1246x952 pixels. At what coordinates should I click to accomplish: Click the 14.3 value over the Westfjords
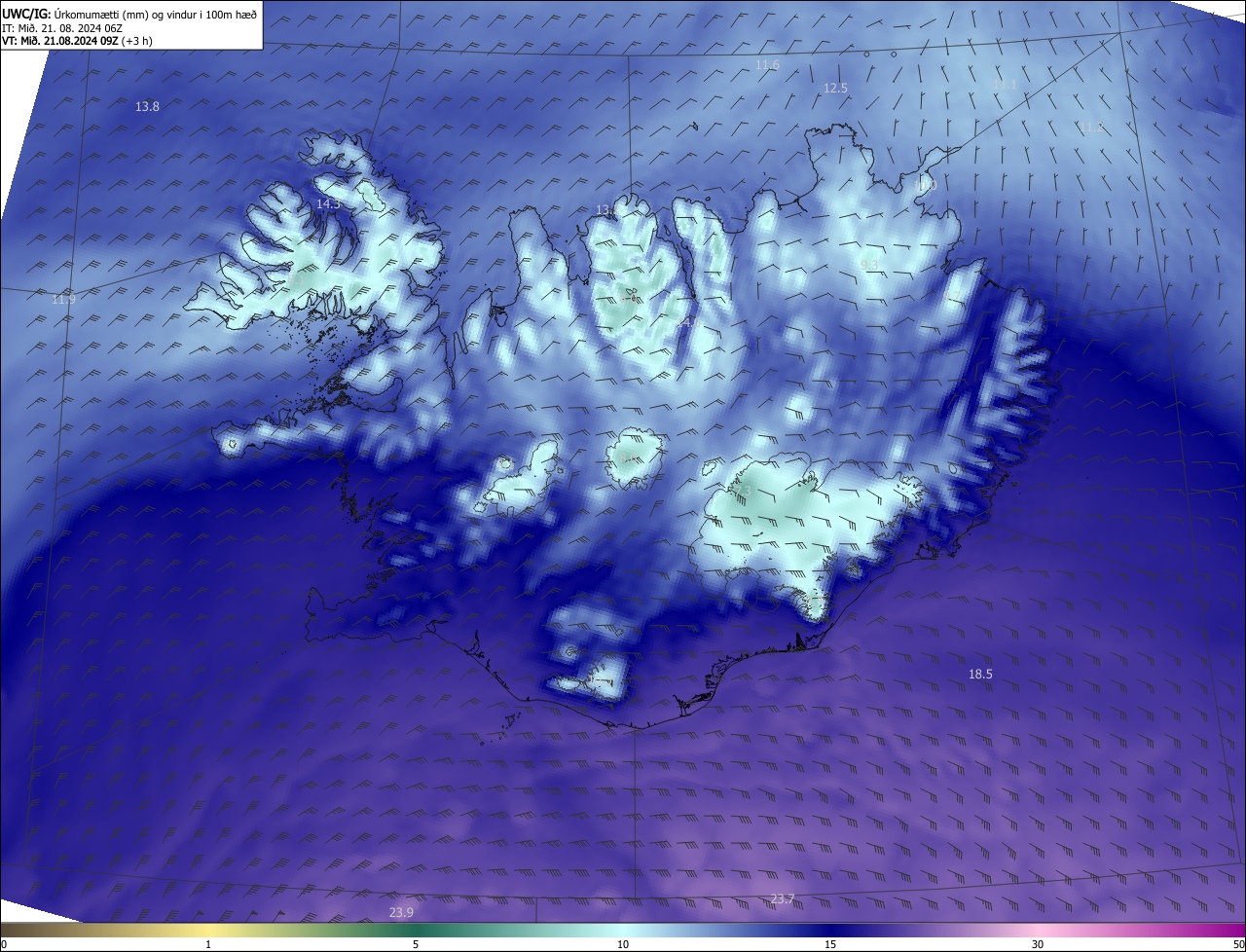pyautogui.click(x=329, y=203)
